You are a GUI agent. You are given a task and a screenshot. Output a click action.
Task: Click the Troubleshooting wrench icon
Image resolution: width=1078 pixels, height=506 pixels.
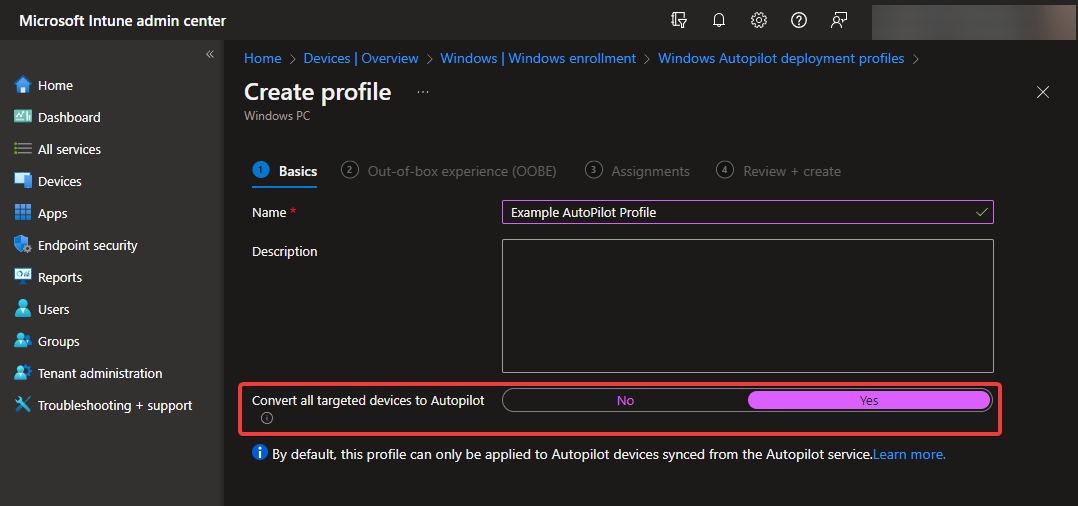(23, 405)
